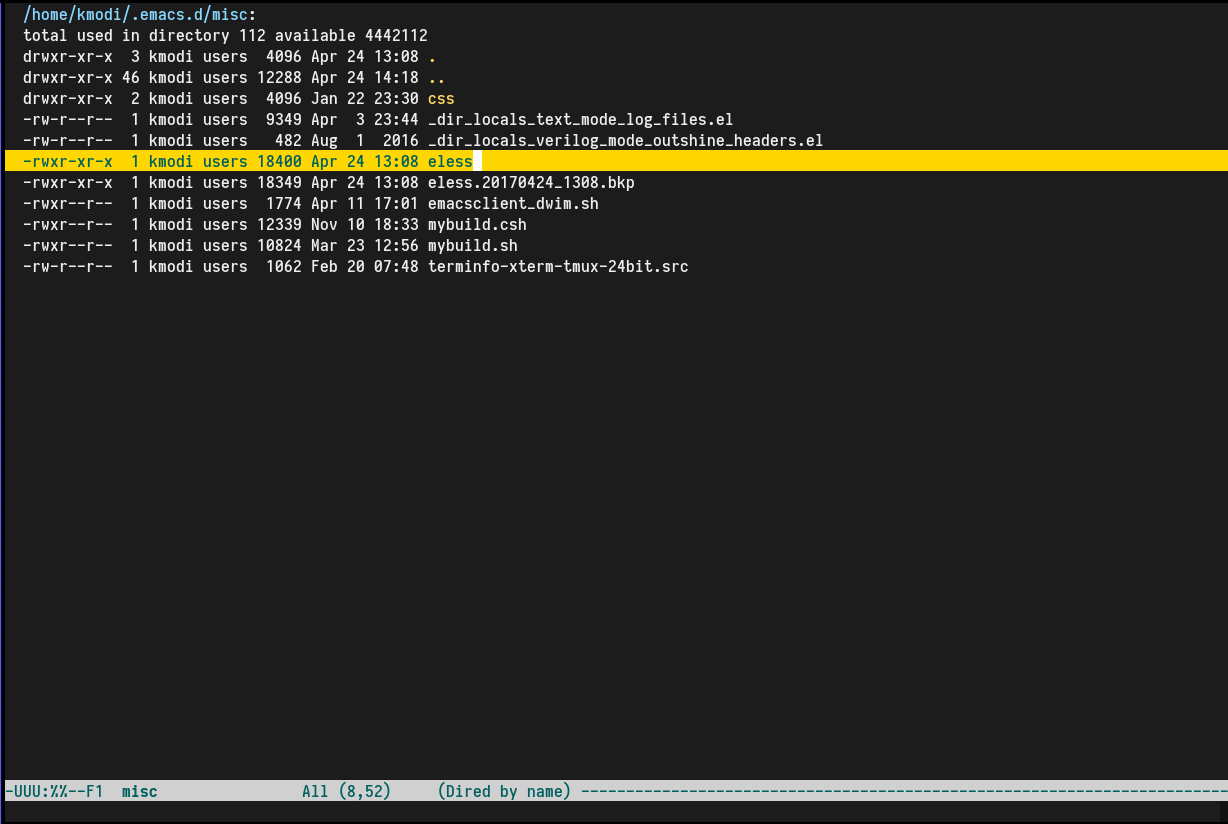Open the parent directory '..' entry
This screenshot has width=1228, height=824.
(436, 78)
